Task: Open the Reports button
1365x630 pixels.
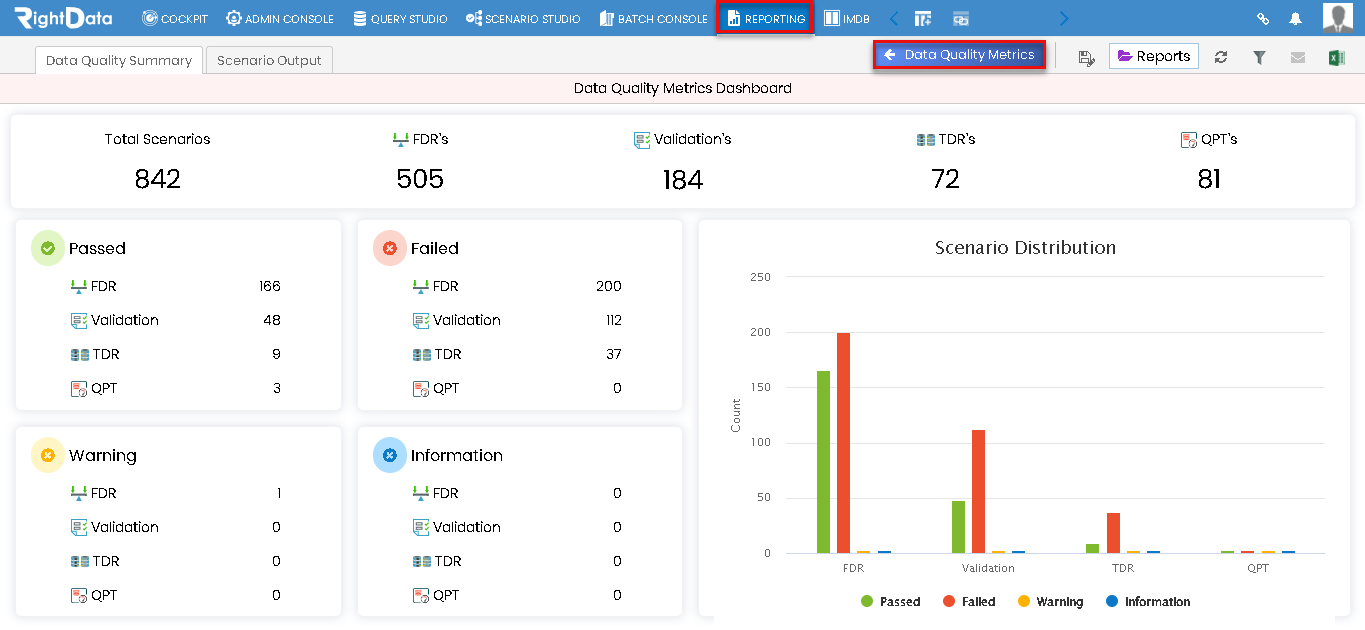Action: click(x=1153, y=56)
